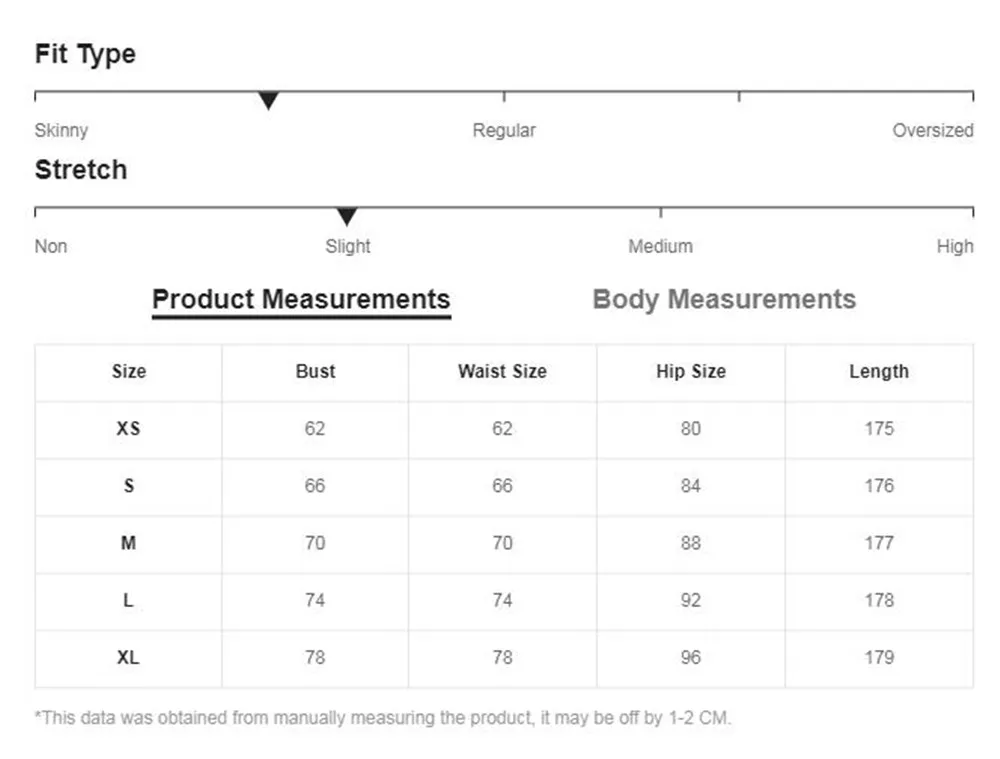Screen dimensions: 1000x759
Task: Click the Hip Size column header
Action: pyautogui.click(x=690, y=372)
